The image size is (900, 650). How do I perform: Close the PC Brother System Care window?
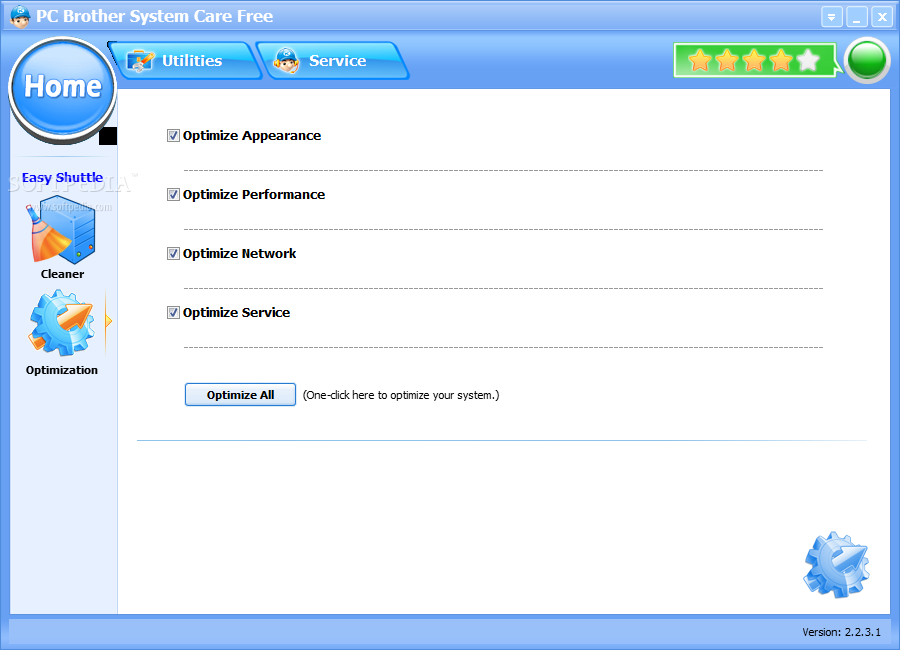[882, 17]
